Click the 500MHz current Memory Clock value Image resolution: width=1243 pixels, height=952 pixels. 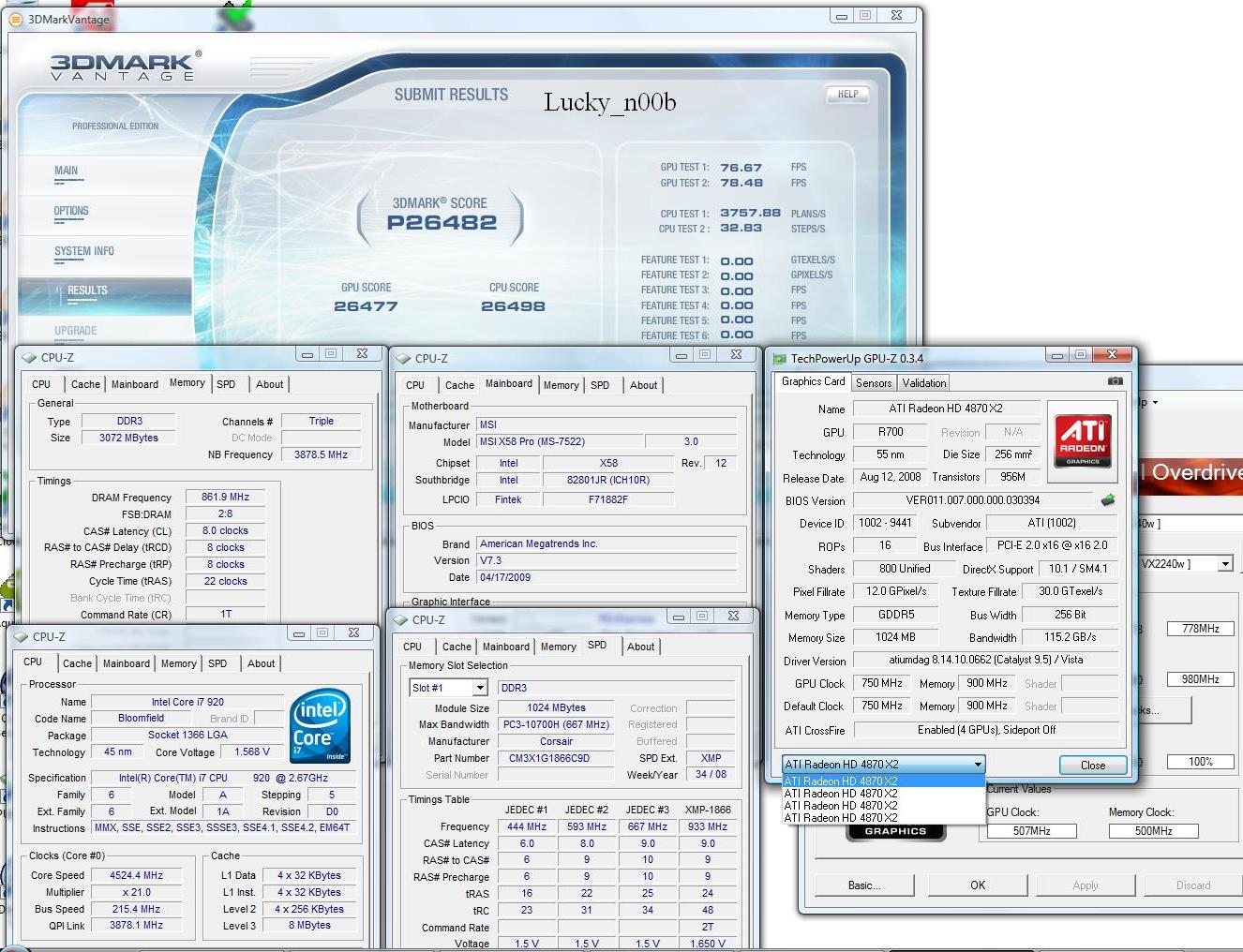click(1154, 831)
